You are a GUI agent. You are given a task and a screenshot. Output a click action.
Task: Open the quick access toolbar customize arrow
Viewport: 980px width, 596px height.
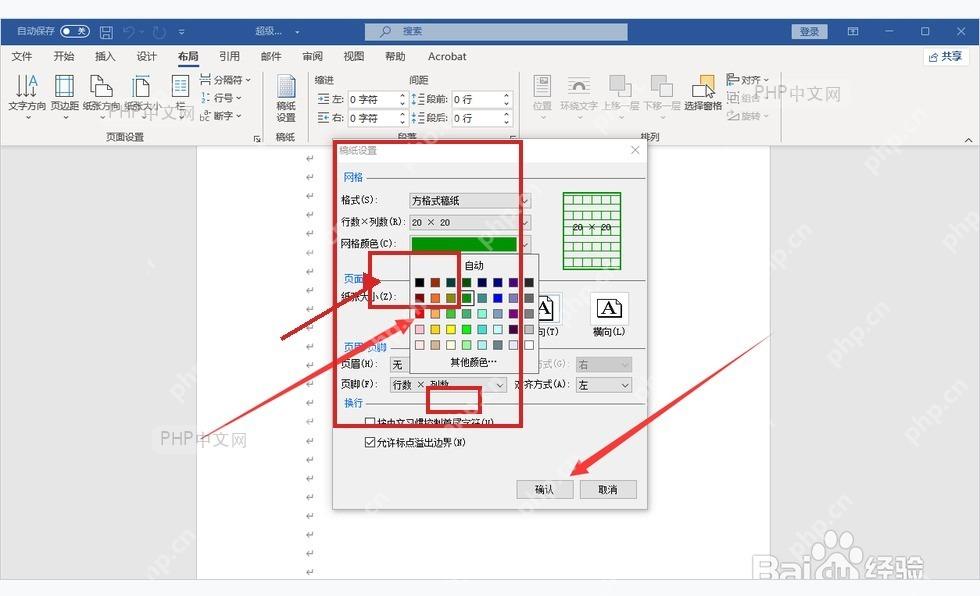pyautogui.click(x=181, y=31)
